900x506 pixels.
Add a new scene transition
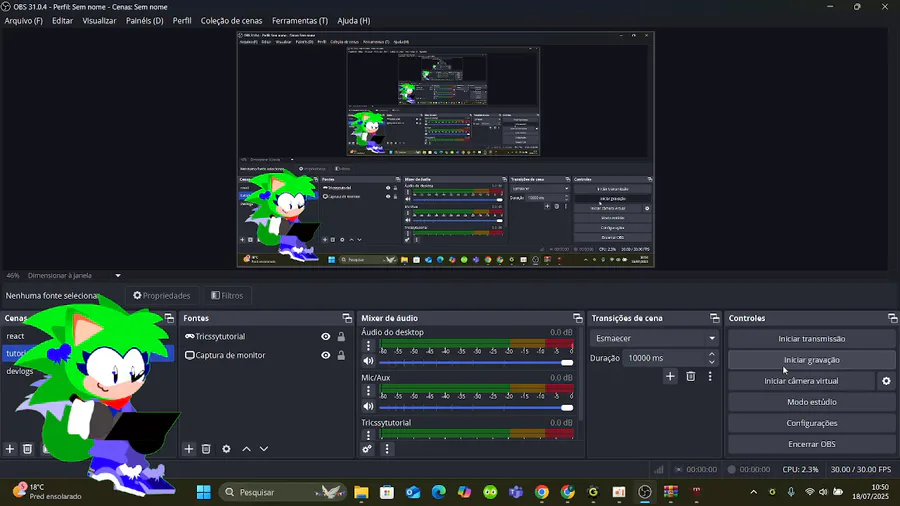coord(670,376)
